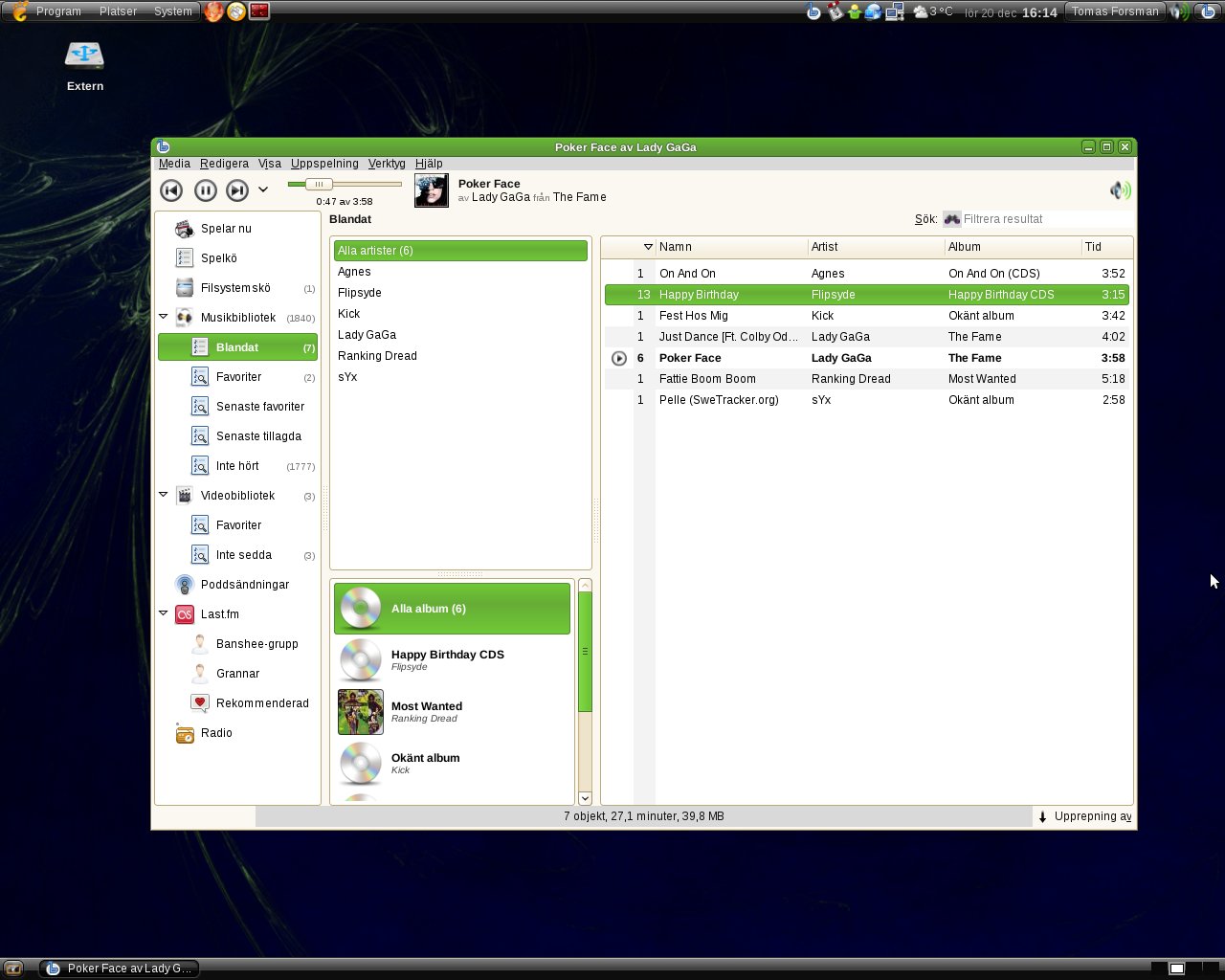Viewport: 1225px width, 980px height.
Task: Open the Hjälp menu
Action: pos(429,164)
